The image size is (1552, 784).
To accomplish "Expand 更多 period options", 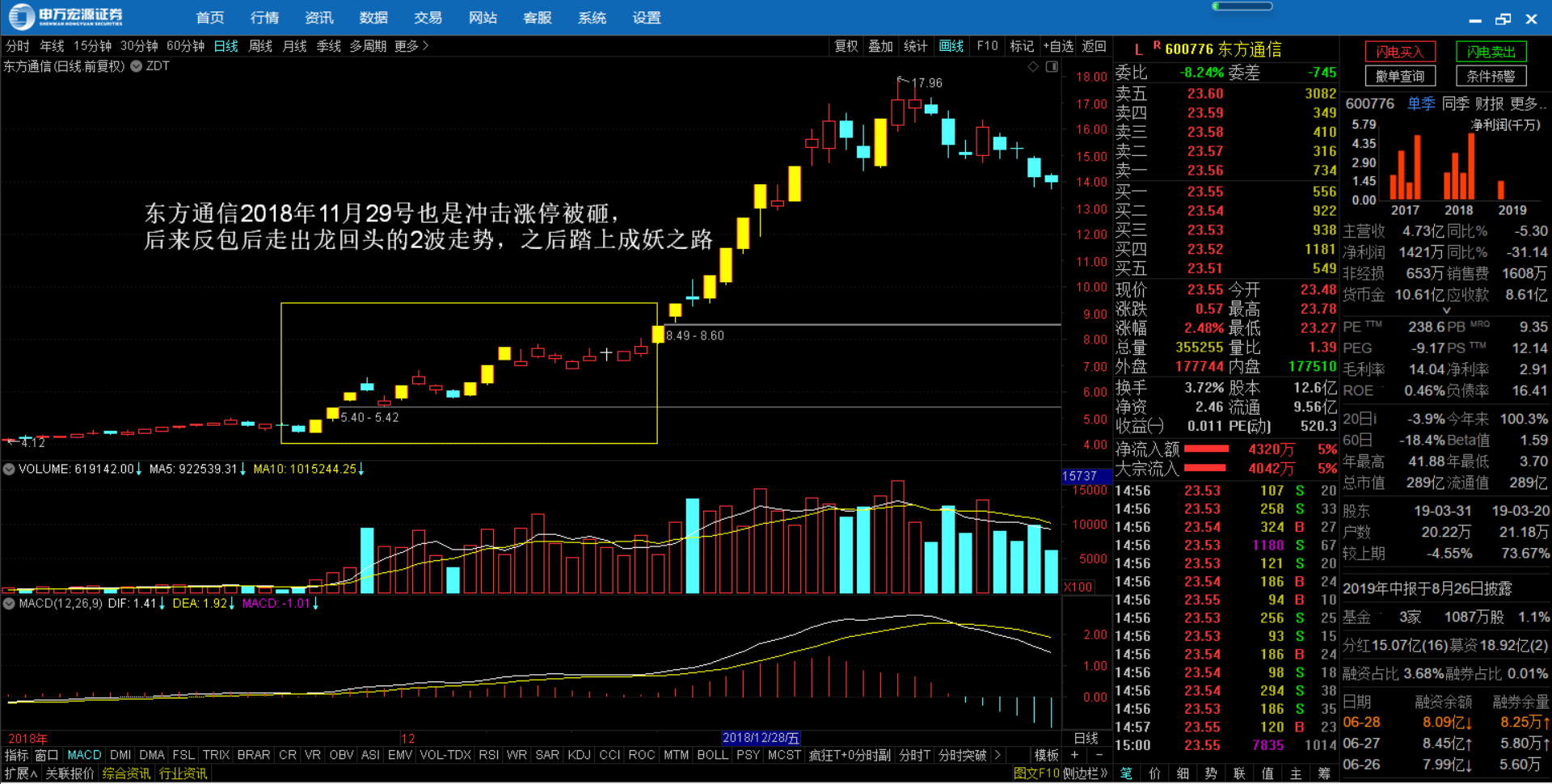I will [411, 46].
